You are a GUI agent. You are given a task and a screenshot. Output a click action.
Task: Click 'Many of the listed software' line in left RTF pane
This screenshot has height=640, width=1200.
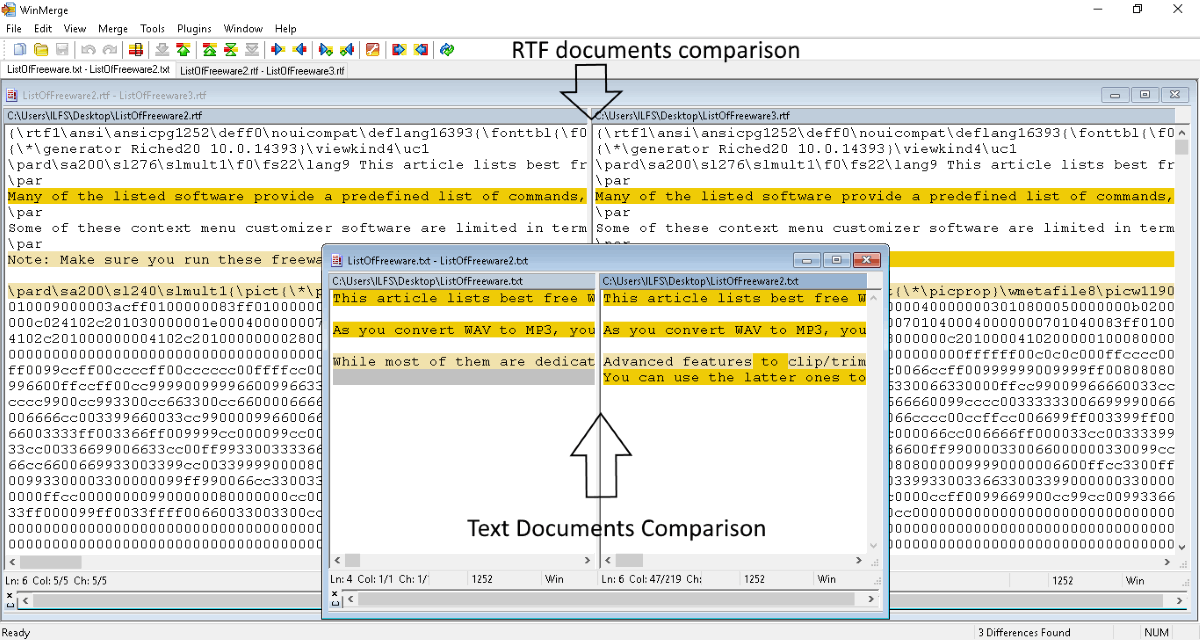pos(298,197)
